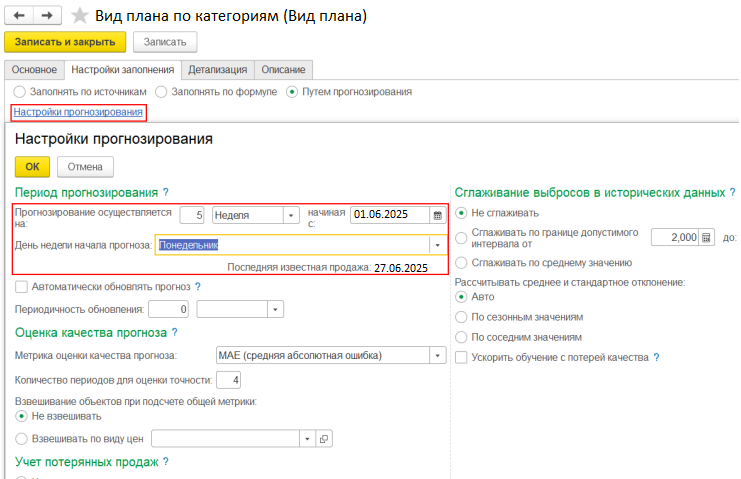Switch to the Описание tab

coord(284,70)
